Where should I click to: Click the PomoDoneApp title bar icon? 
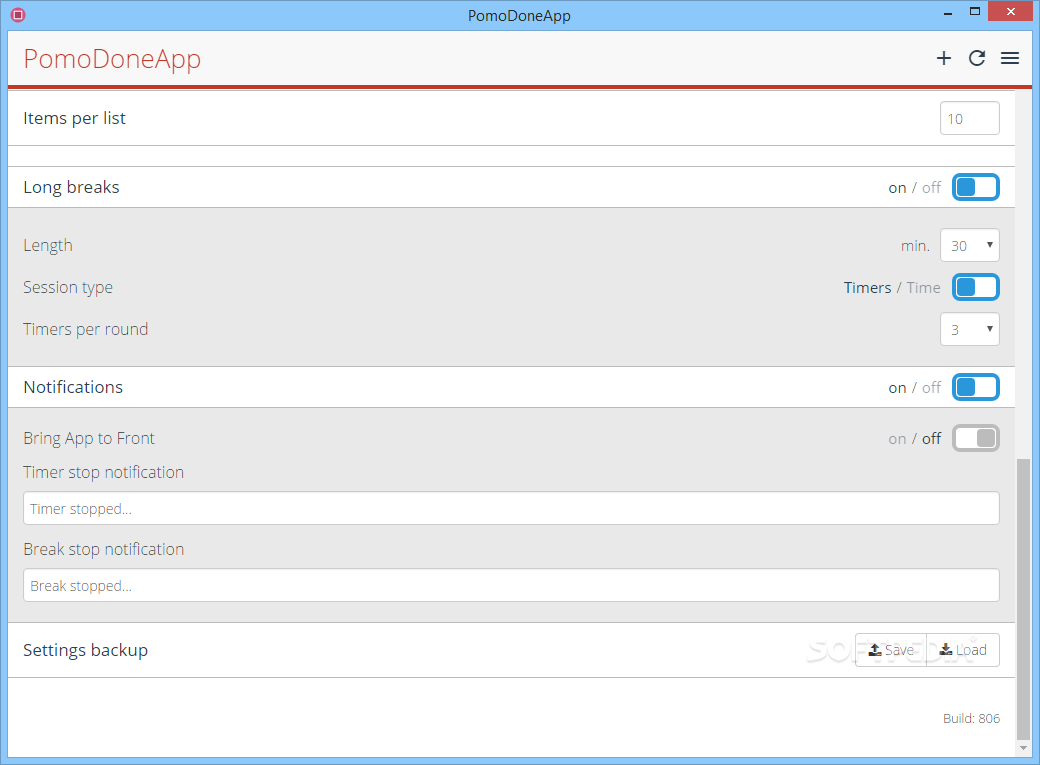pos(18,15)
